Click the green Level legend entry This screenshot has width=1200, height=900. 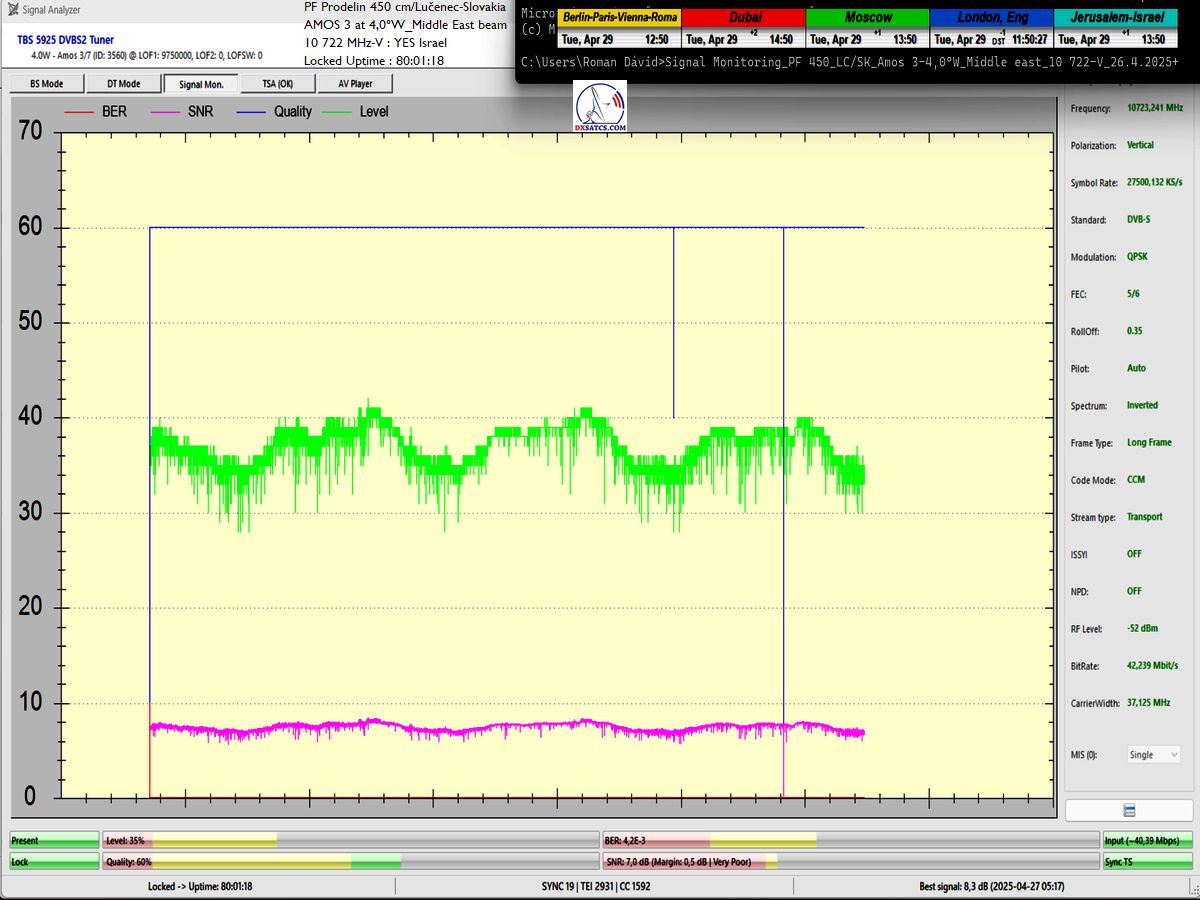pos(362,112)
